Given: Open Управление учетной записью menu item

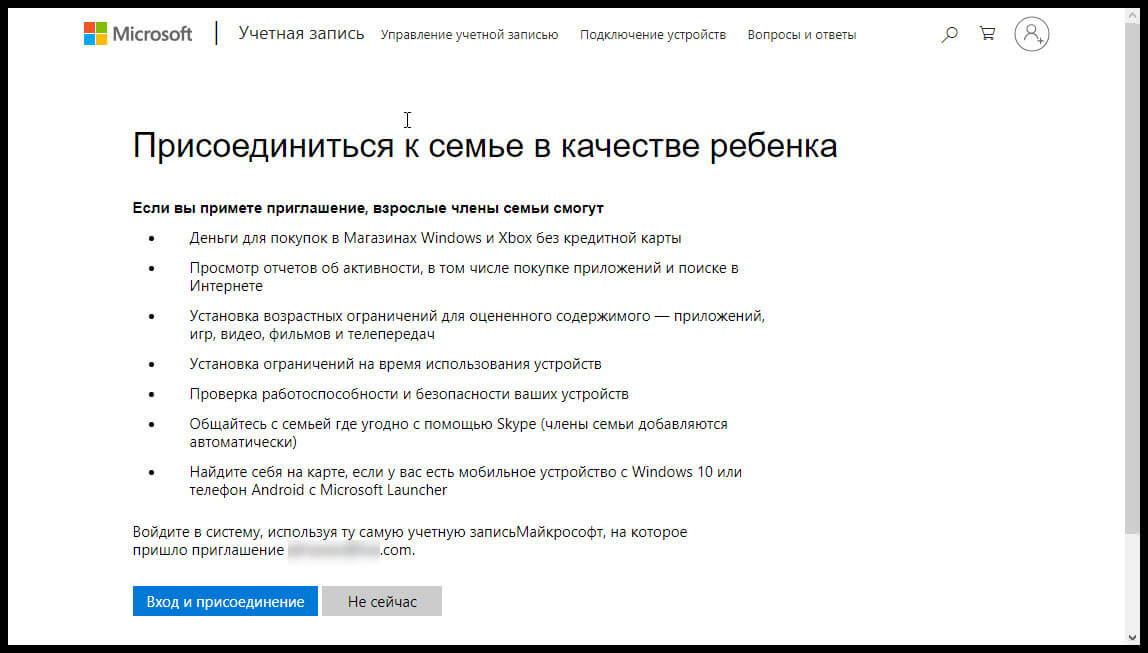Looking at the screenshot, I should pyautogui.click(x=469, y=34).
